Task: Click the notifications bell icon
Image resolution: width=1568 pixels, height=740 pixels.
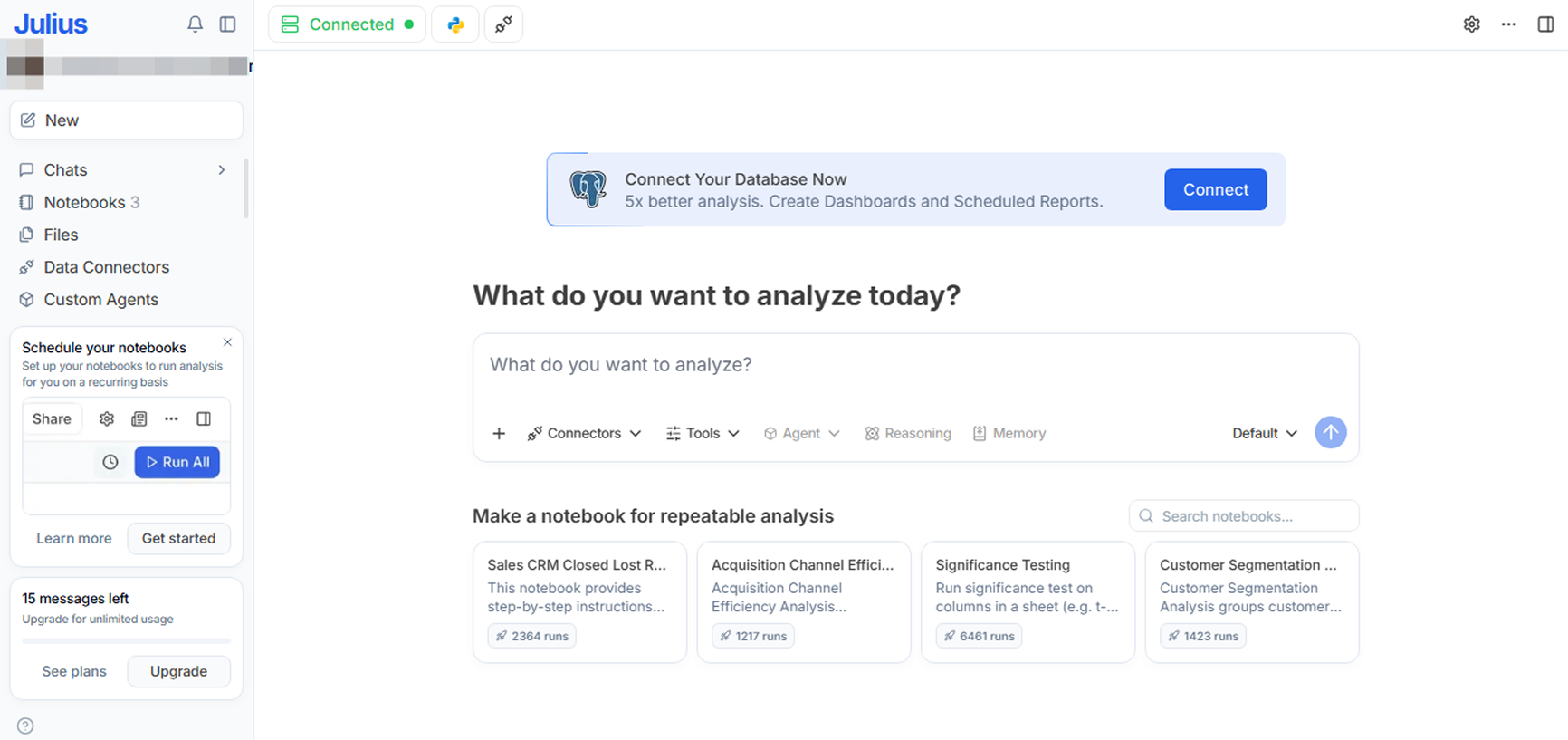Action: (195, 24)
